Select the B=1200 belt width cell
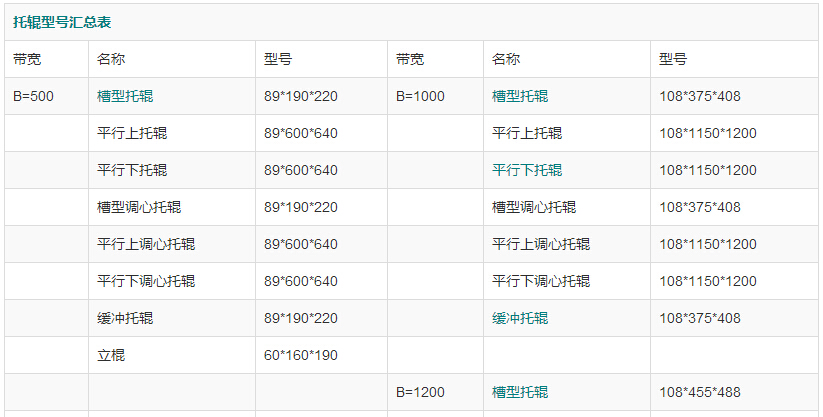 (x=420, y=392)
